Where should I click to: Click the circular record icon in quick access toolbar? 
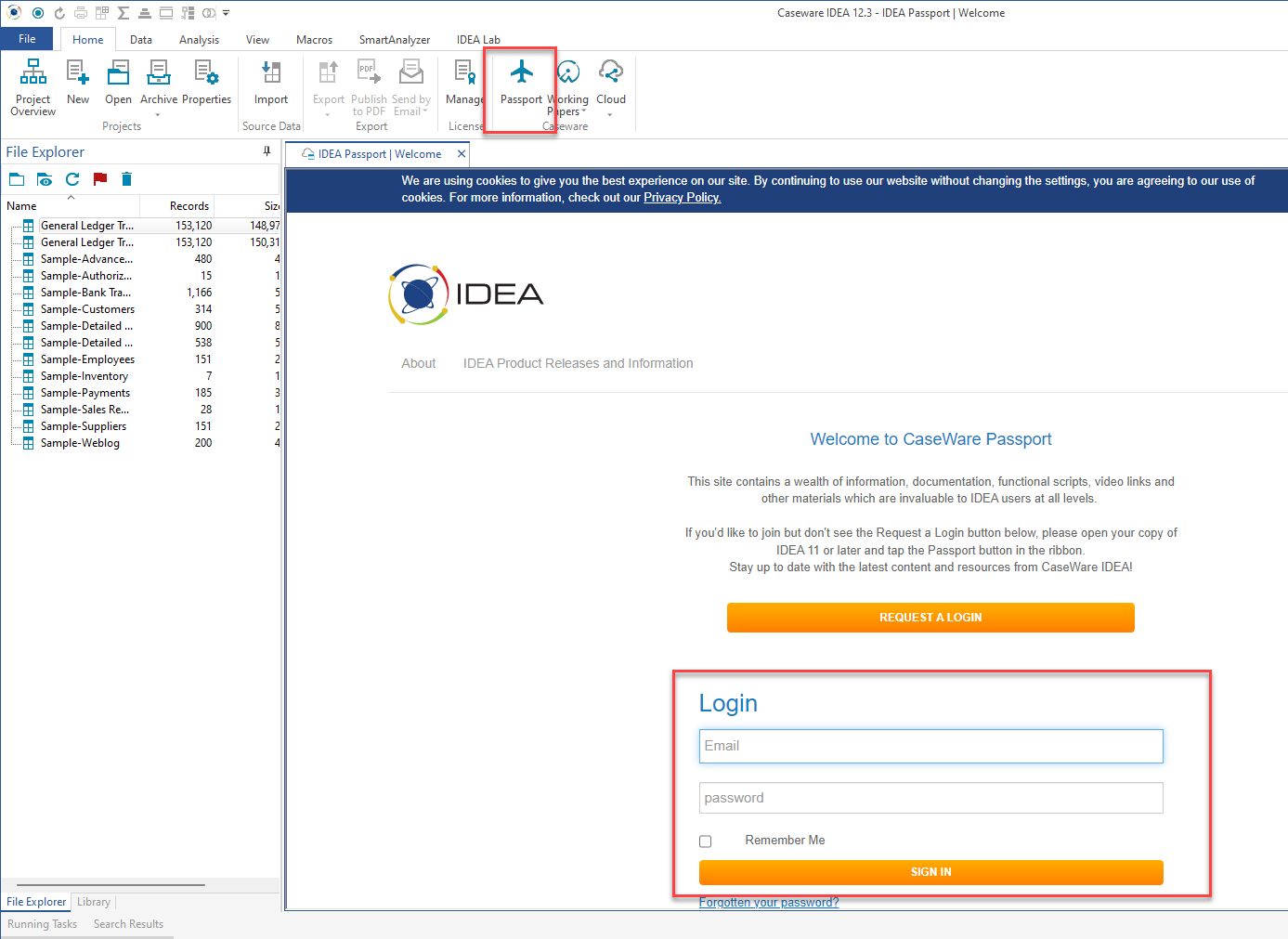pos(38,13)
